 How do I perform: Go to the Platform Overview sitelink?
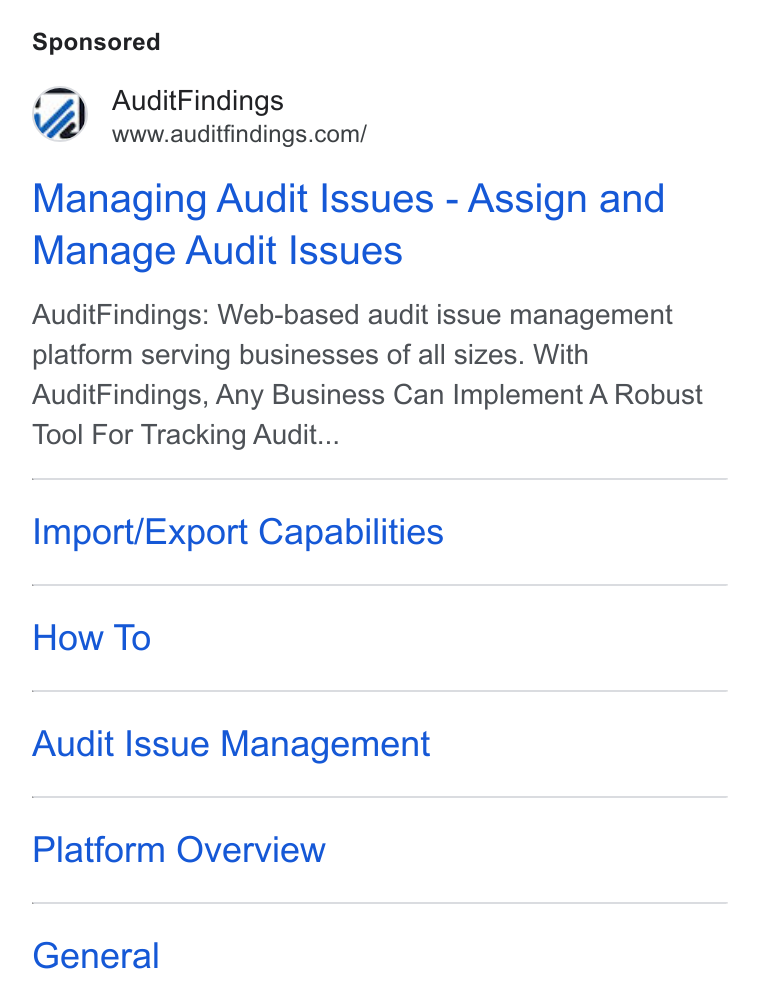179,850
